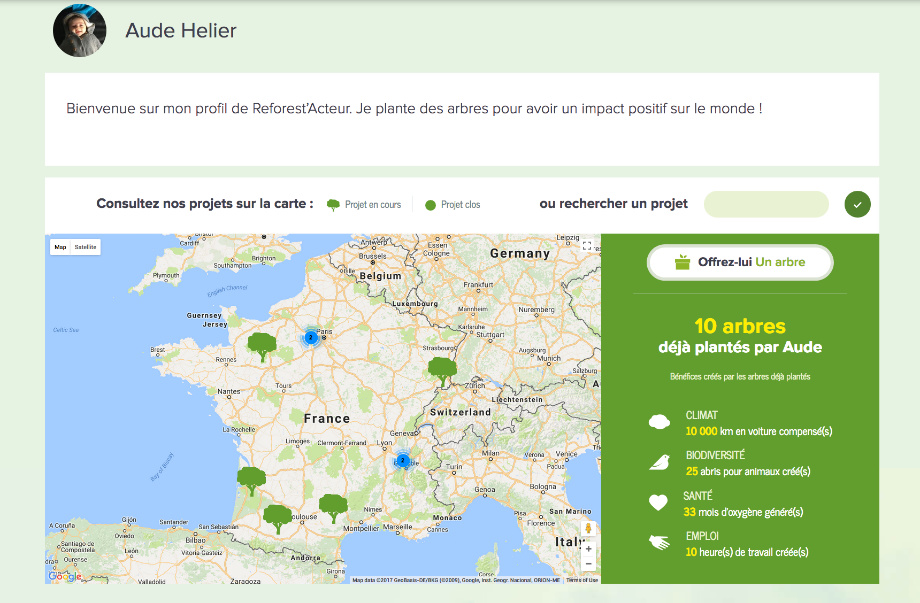The width and height of the screenshot is (920, 603).
Task: Zoom out on the map
Action: 588,564
